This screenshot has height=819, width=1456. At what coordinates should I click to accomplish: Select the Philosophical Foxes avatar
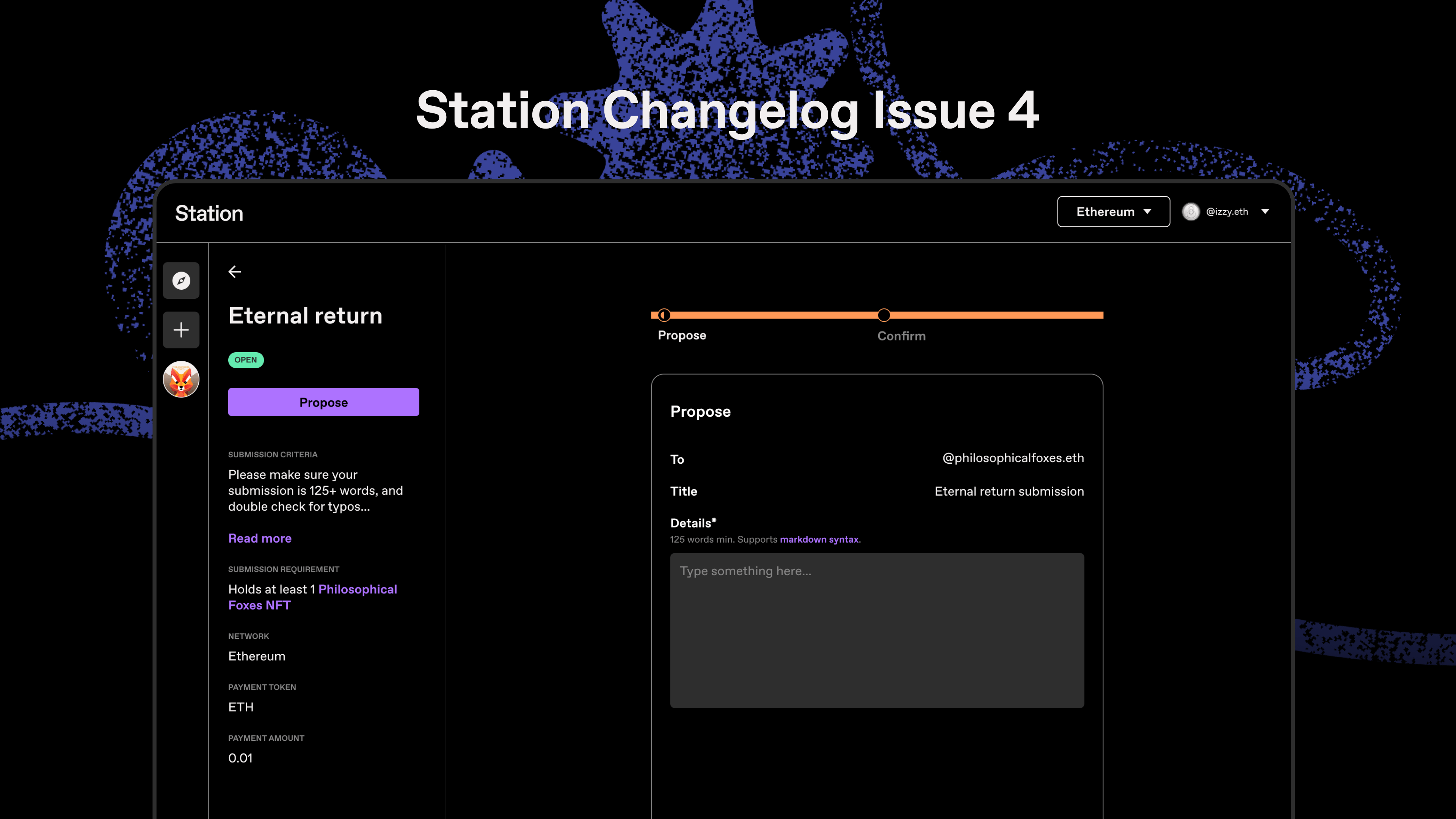pos(181,379)
